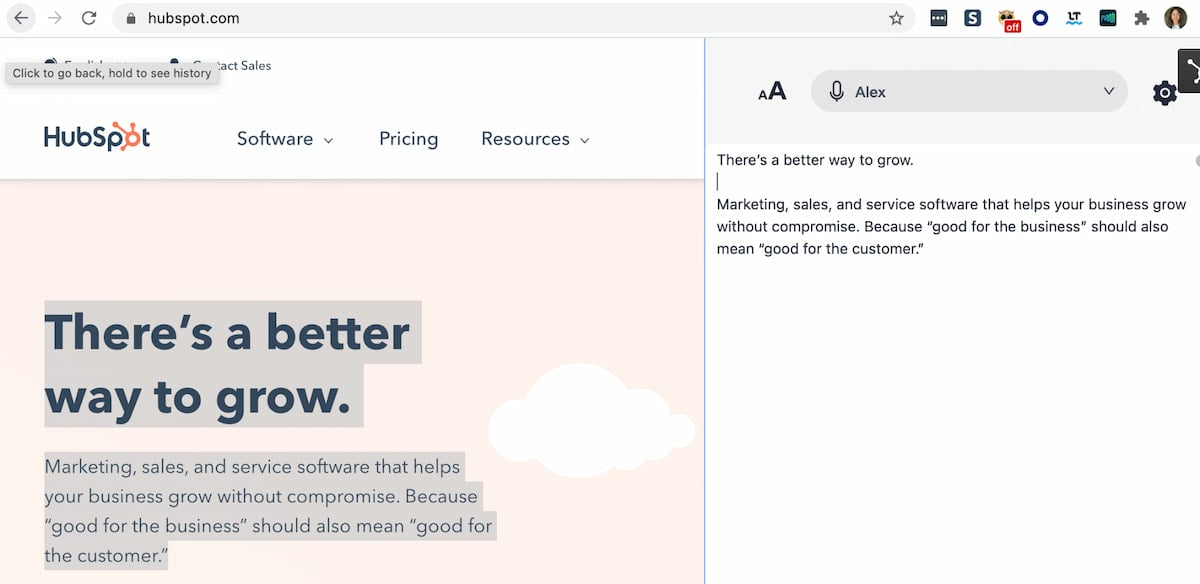
Task: Click the LT LanguageTool extension icon
Action: tap(1074, 18)
